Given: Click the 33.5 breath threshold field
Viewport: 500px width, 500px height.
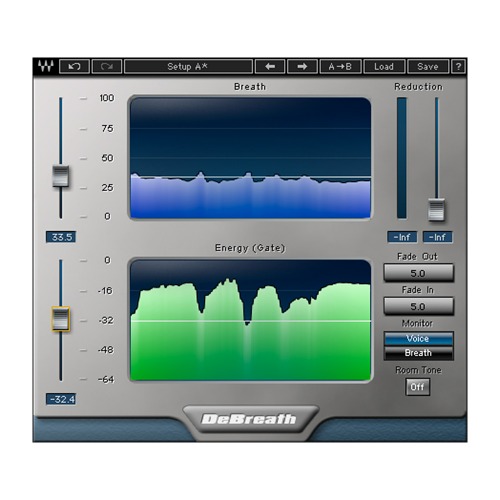Looking at the screenshot, I should pos(61,237).
